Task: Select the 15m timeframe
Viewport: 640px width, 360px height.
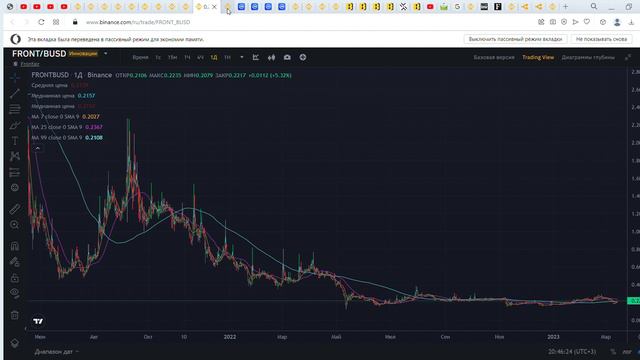Action: [x=172, y=58]
